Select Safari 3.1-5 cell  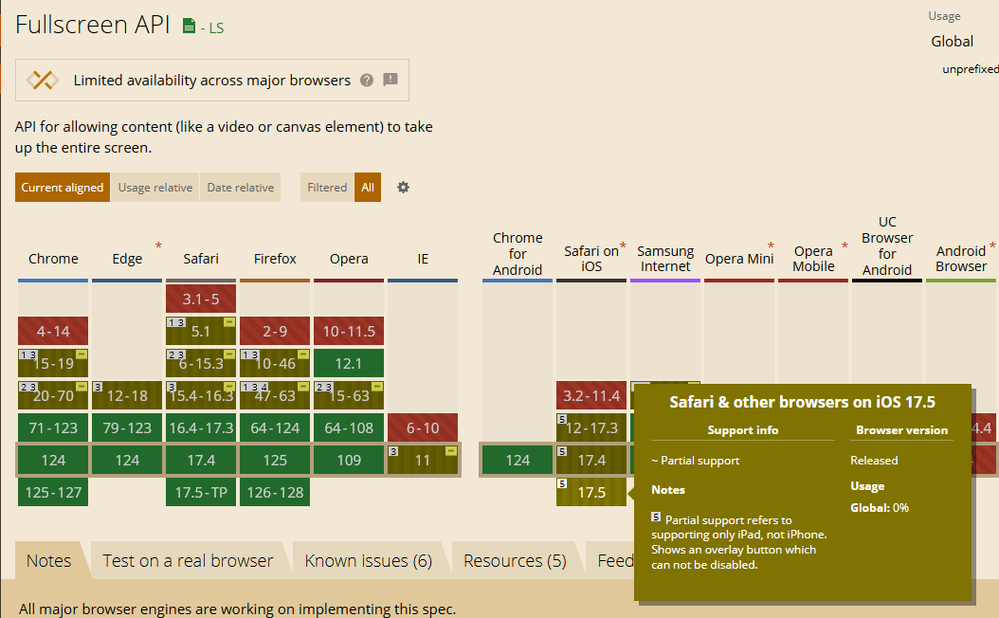pyautogui.click(x=201, y=299)
